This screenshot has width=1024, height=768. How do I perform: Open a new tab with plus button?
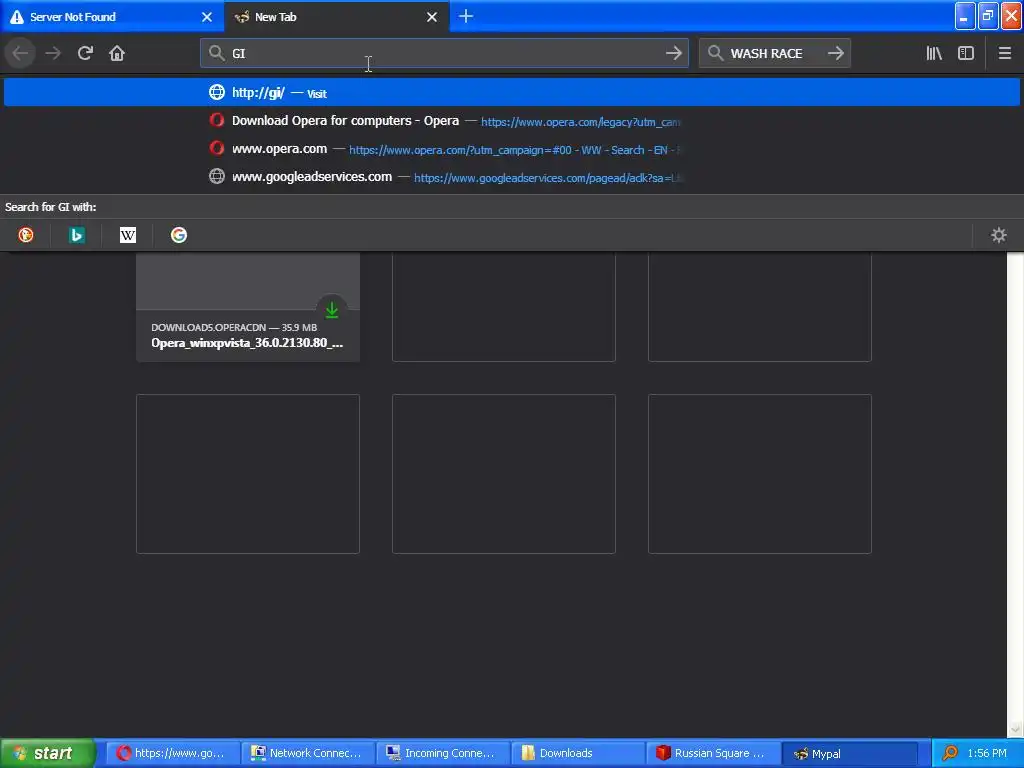(x=466, y=16)
